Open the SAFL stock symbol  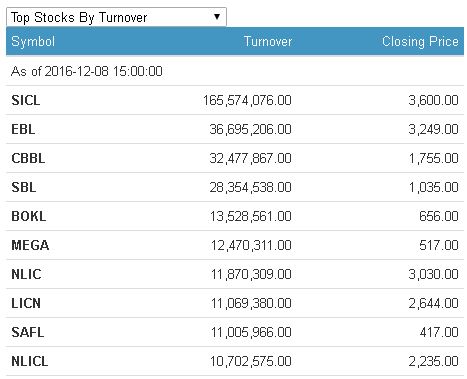[28, 332]
